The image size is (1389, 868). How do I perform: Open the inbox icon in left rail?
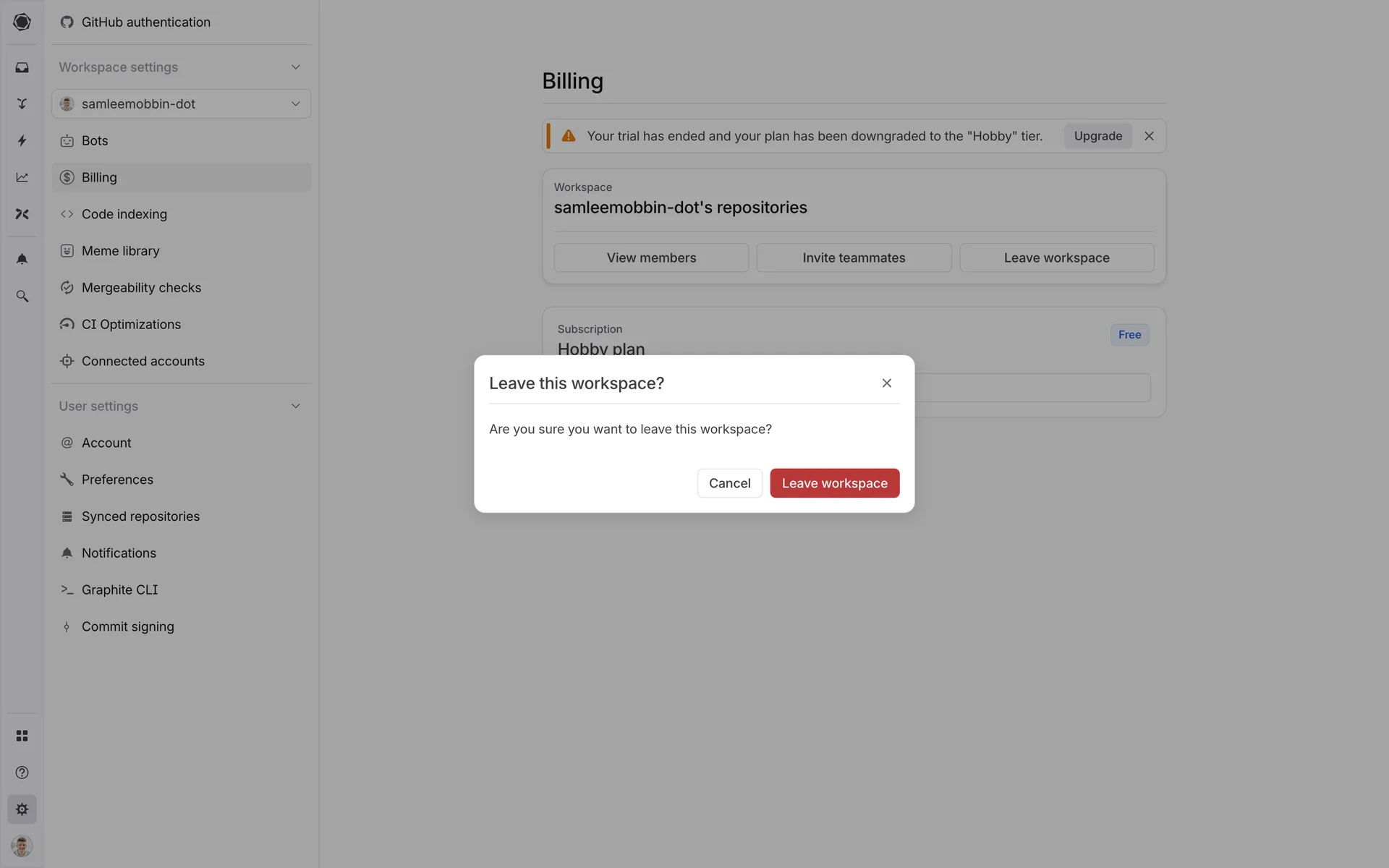pyautogui.click(x=22, y=67)
